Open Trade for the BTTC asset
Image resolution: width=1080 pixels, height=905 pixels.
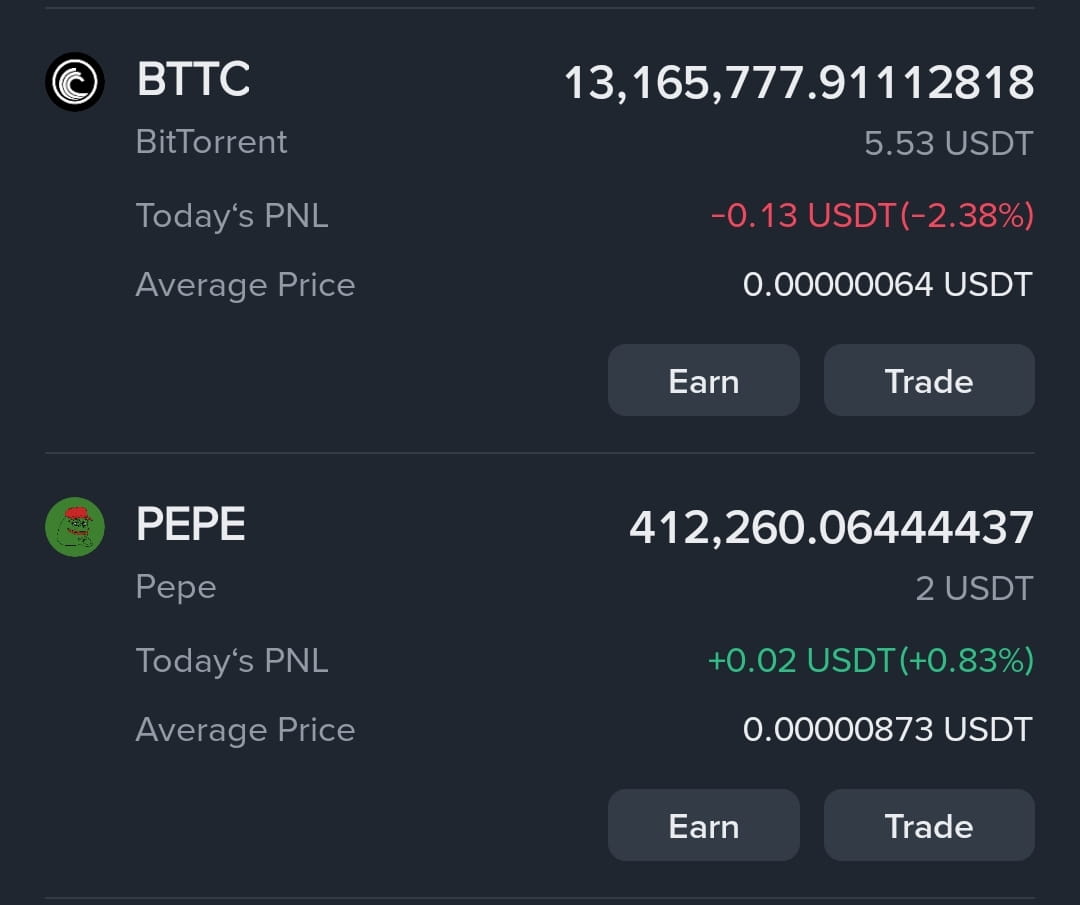click(x=928, y=381)
